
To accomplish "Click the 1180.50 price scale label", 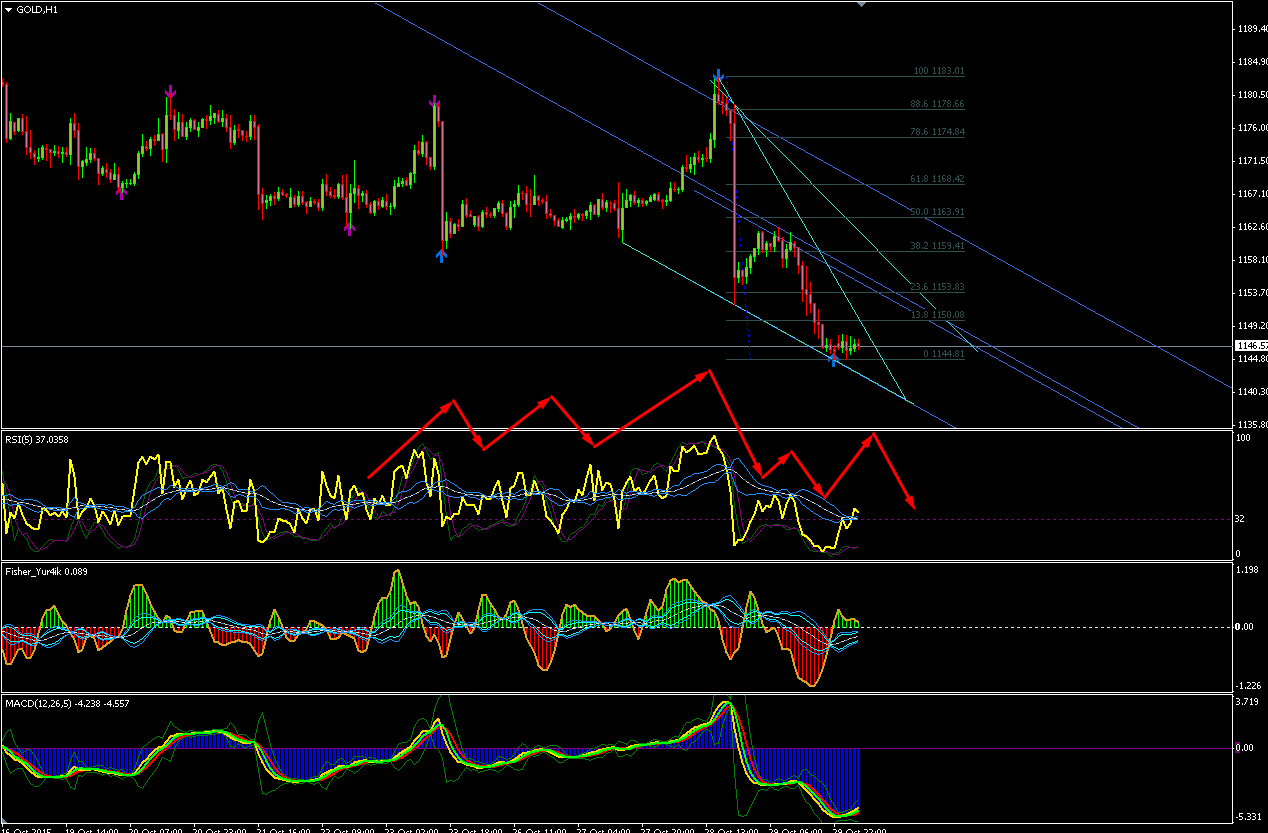I will point(1250,95).
